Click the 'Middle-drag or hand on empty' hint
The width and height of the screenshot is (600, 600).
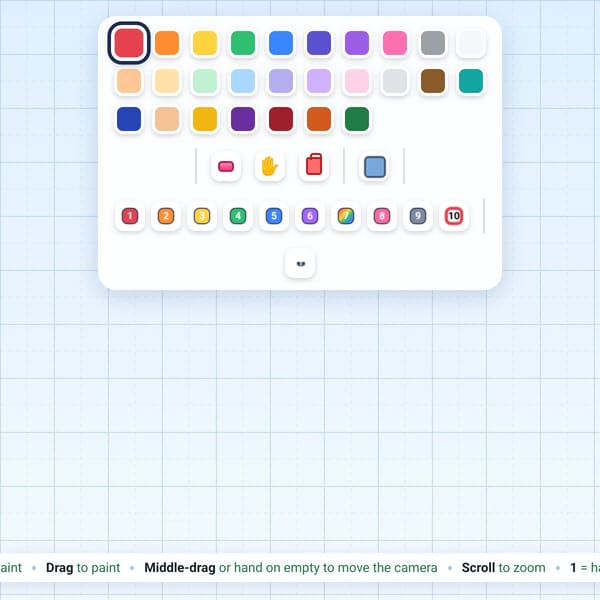291,567
